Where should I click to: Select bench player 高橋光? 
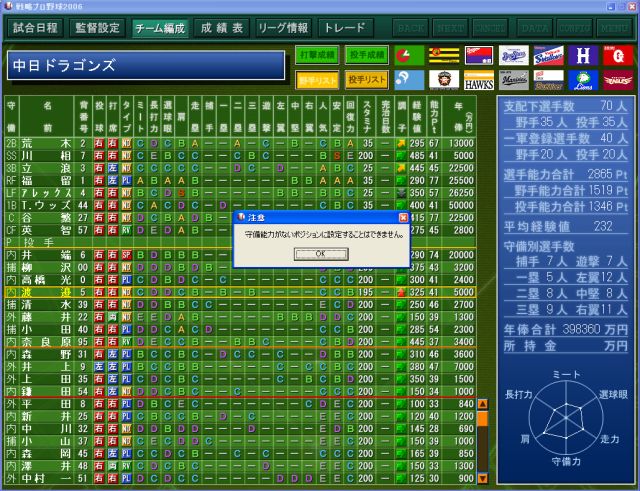[46, 280]
